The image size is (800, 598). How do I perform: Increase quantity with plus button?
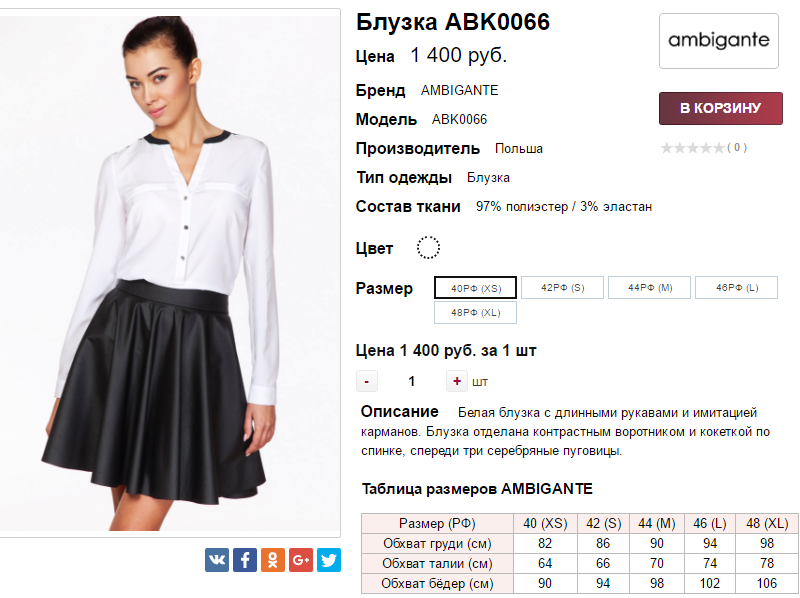click(457, 381)
